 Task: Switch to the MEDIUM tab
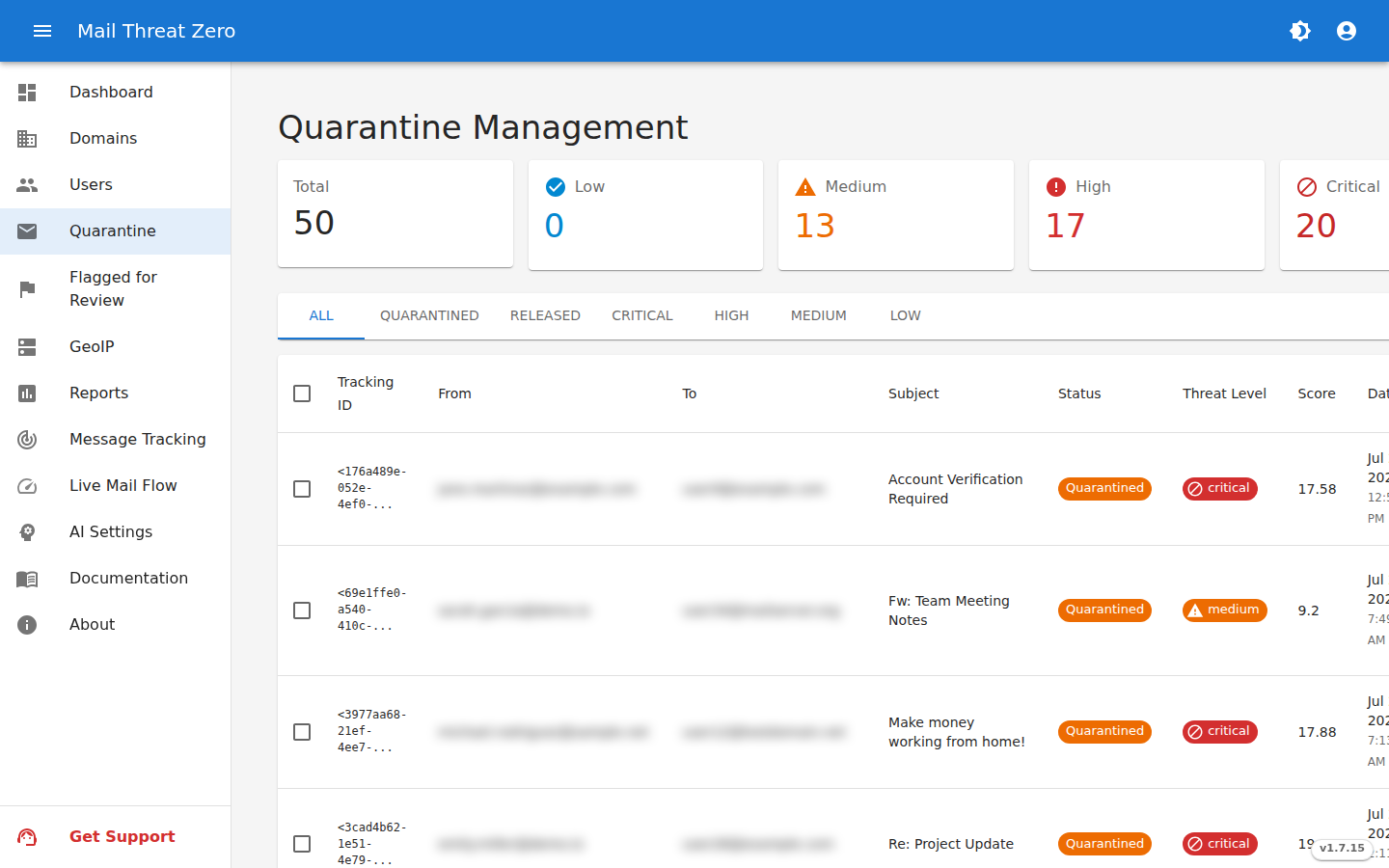coord(819,316)
